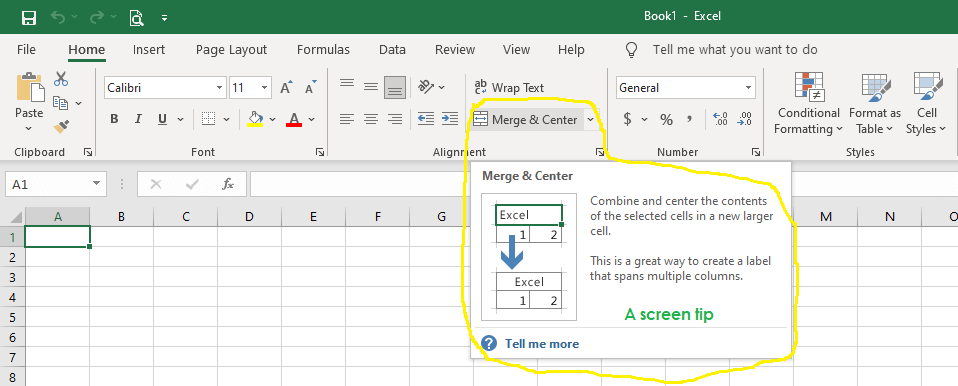This screenshot has height=386, width=958.
Task: Switch to the Insert tab
Action: (149, 49)
